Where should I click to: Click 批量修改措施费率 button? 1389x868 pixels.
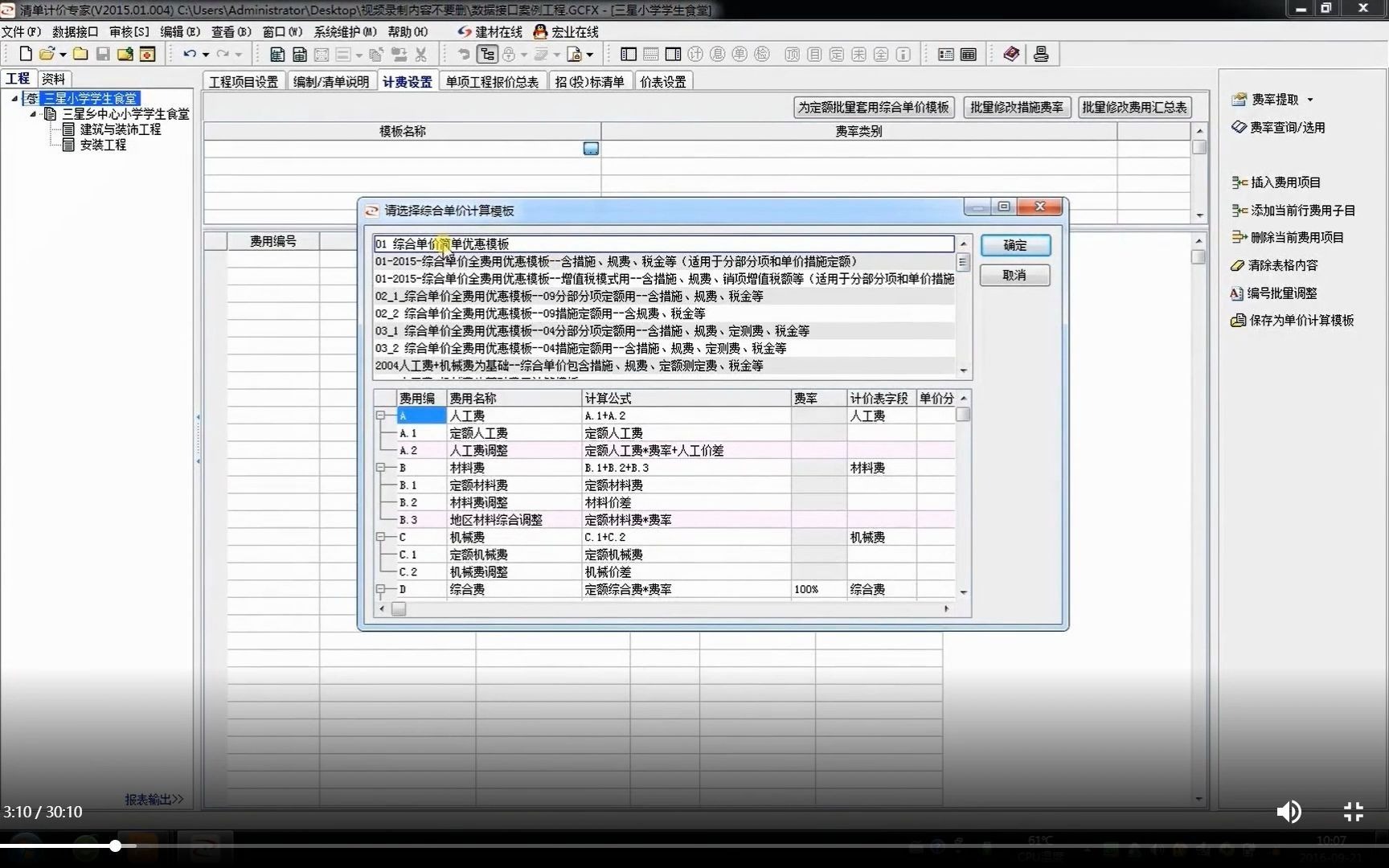[1017, 107]
